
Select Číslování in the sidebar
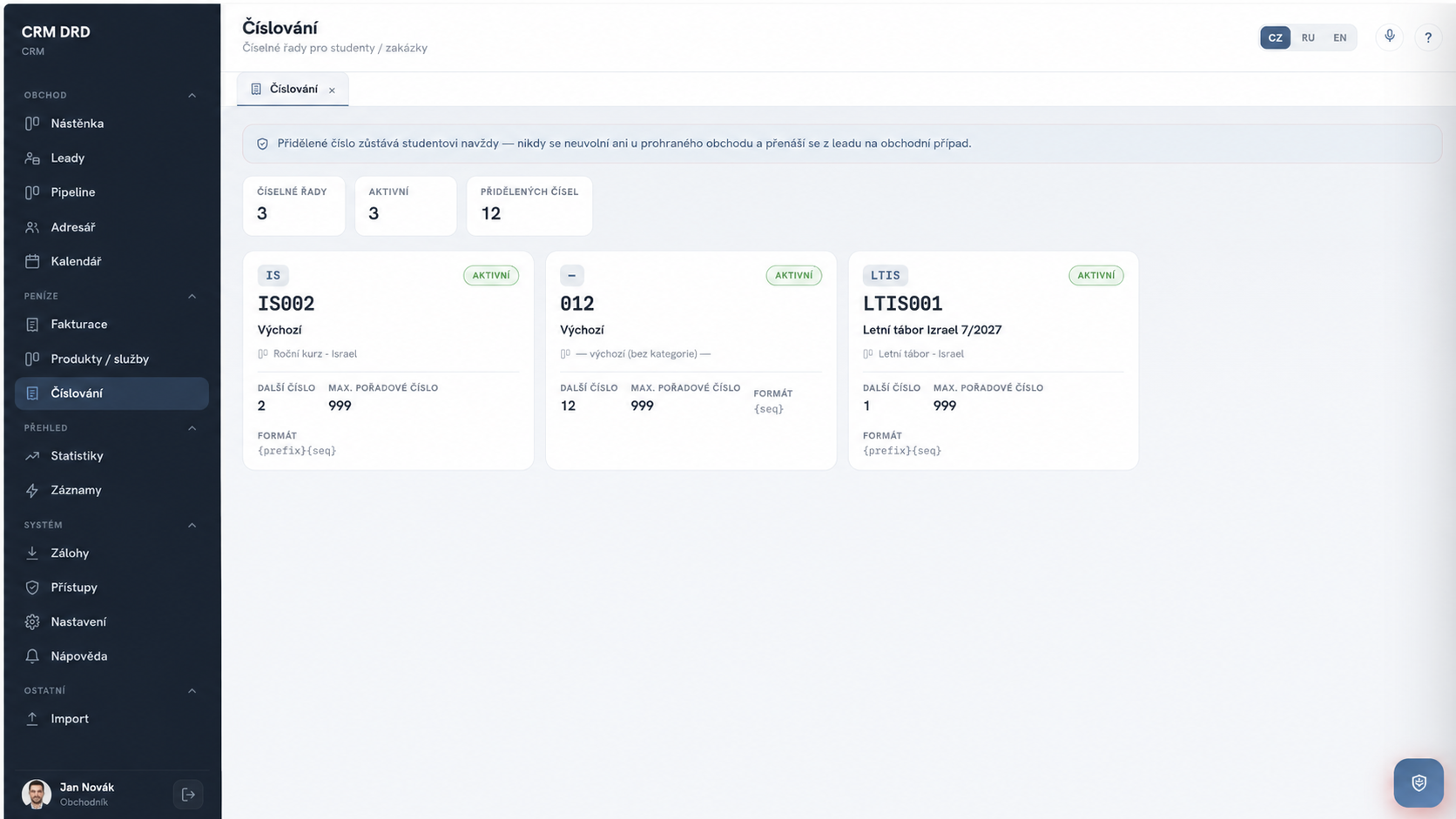(x=111, y=393)
